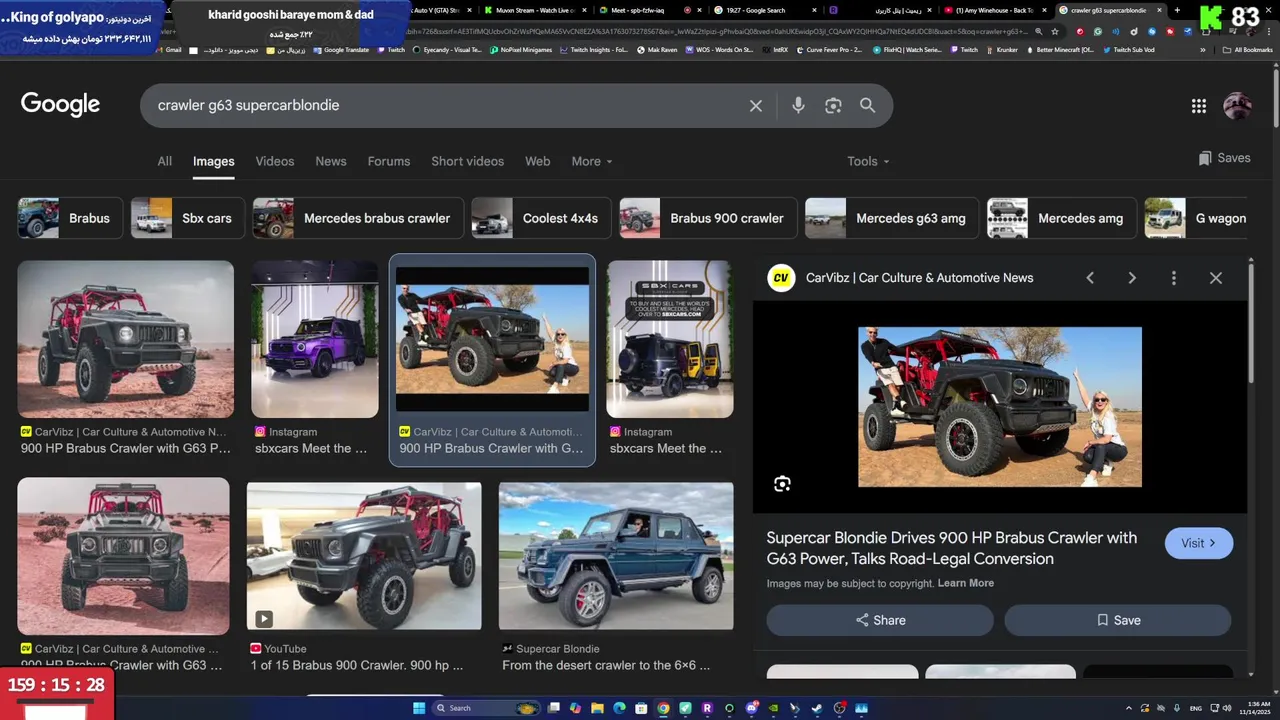The image size is (1280, 720).
Task: Switch to the Muvvn Stream browser tab
Action: [535, 10]
